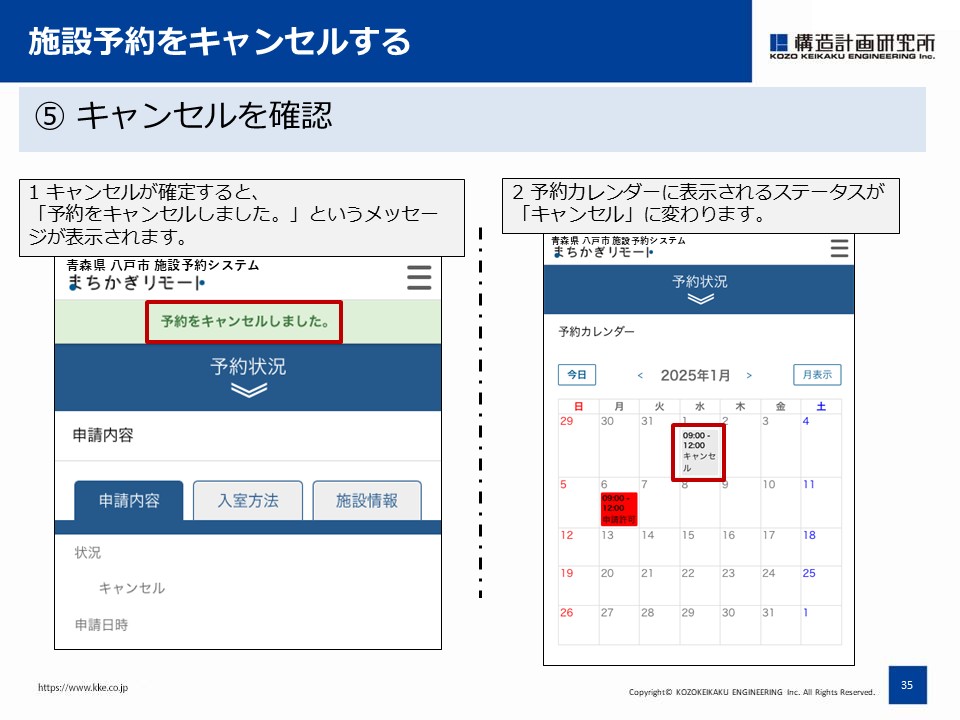The image size is (960, 720).
Task: Select January 15 in the calendar
Action: 688,535
